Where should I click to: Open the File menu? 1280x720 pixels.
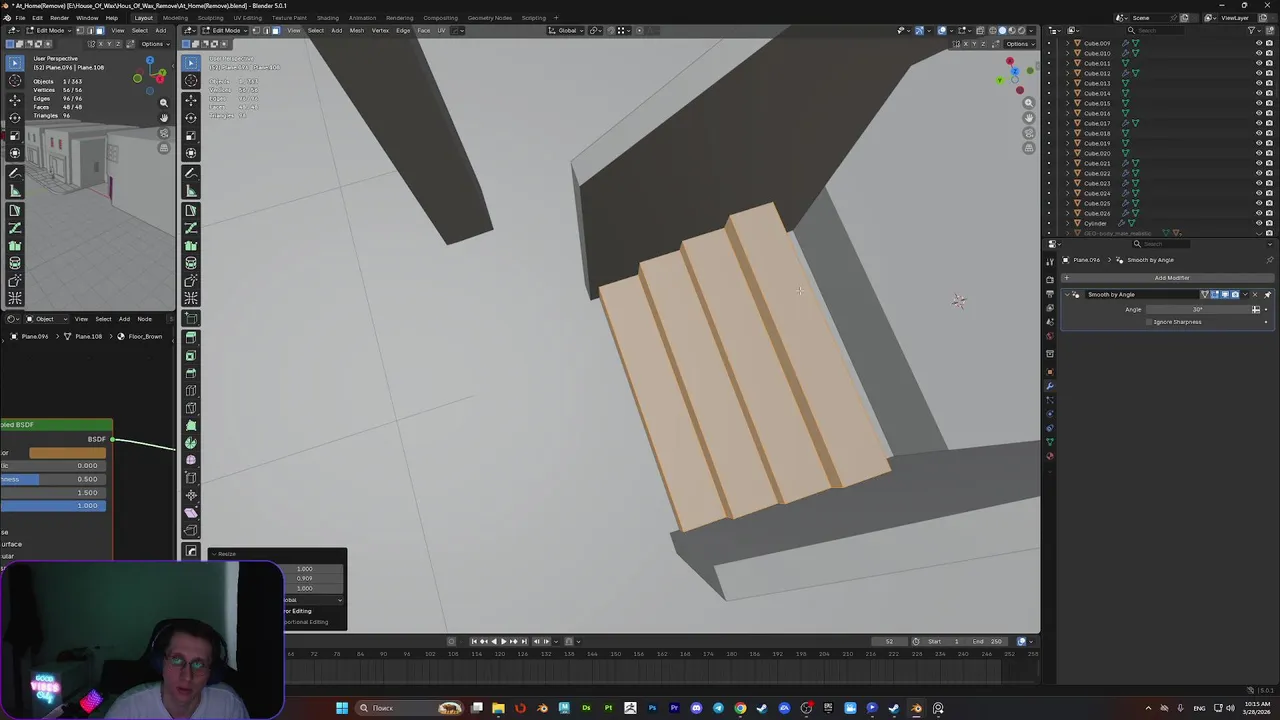click(21, 18)
